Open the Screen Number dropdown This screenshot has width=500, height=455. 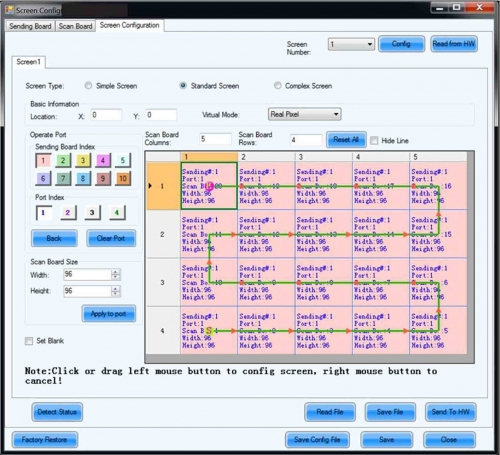pos(351,44)
